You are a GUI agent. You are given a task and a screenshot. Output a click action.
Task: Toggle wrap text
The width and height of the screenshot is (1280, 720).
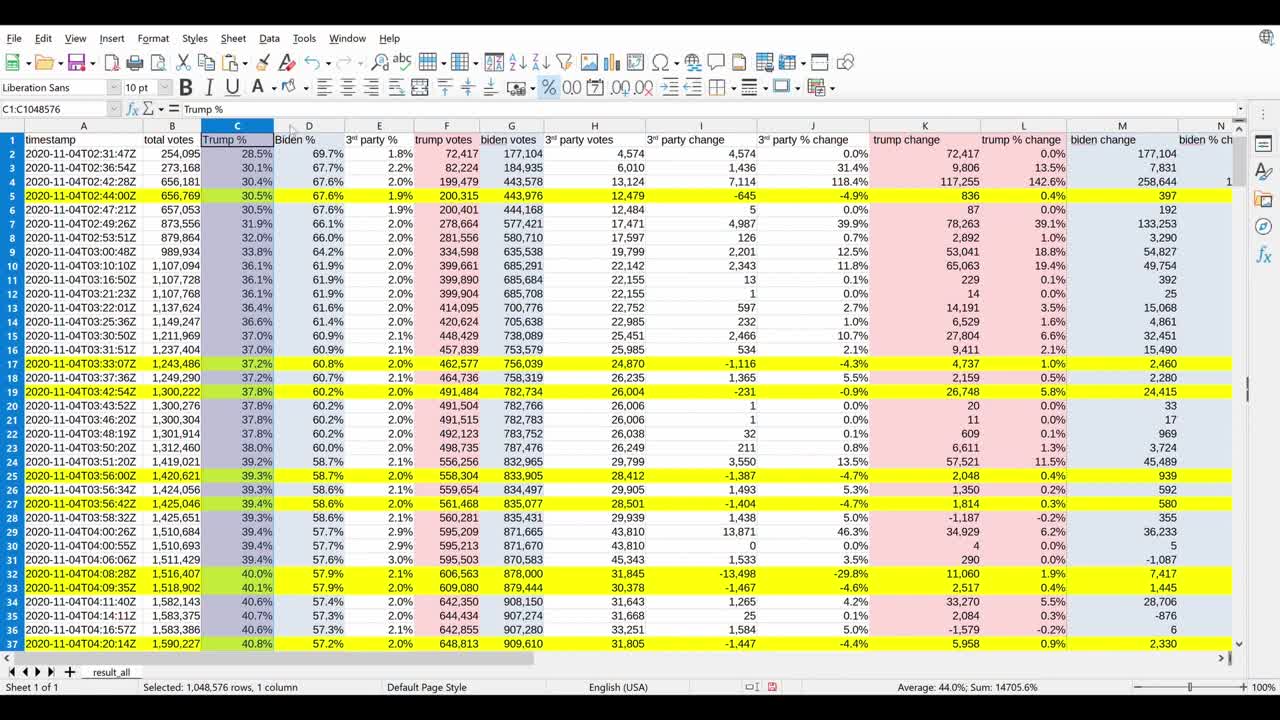(x=397, y=88)
